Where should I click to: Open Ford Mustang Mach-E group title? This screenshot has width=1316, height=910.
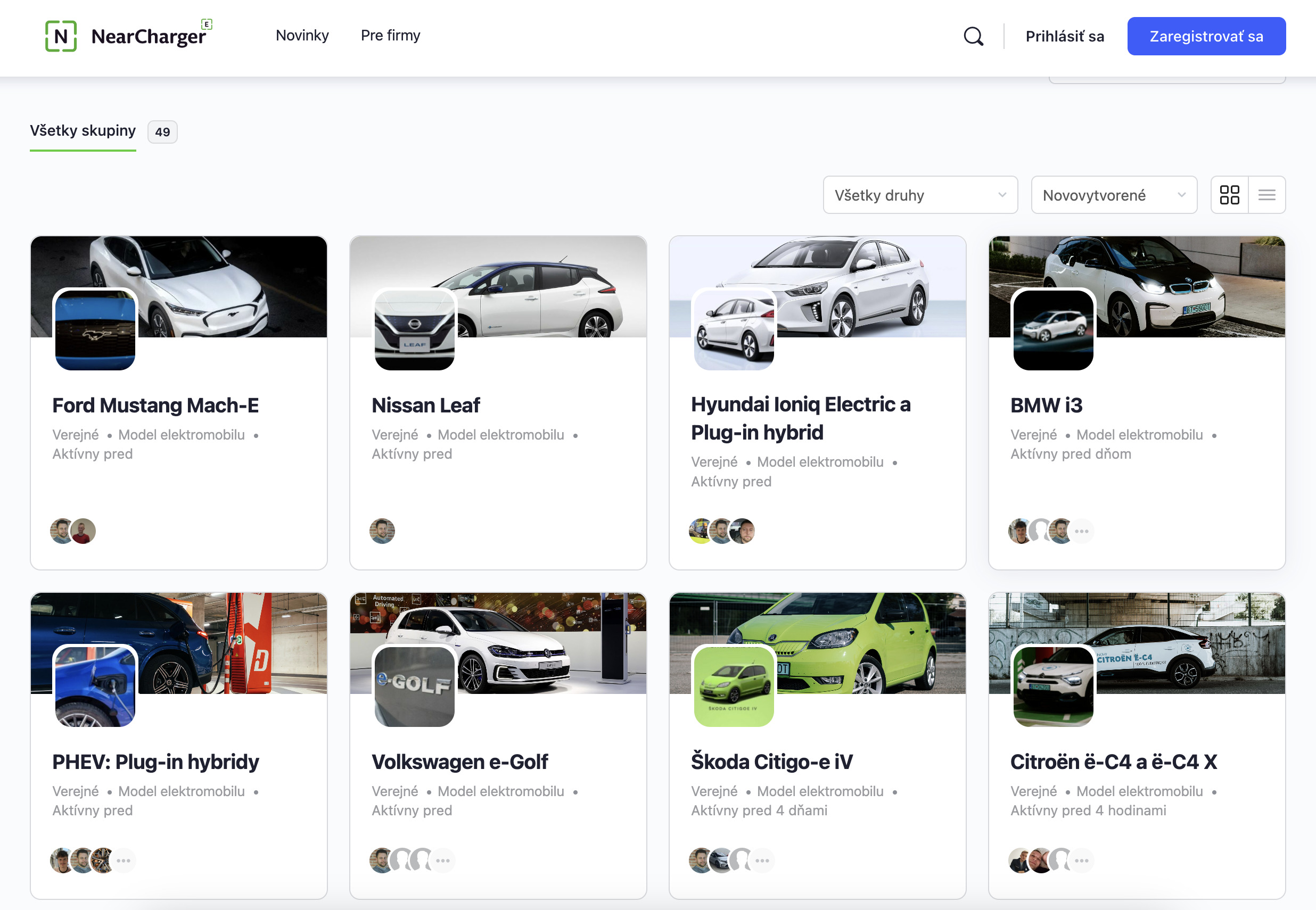coord(156,406)
